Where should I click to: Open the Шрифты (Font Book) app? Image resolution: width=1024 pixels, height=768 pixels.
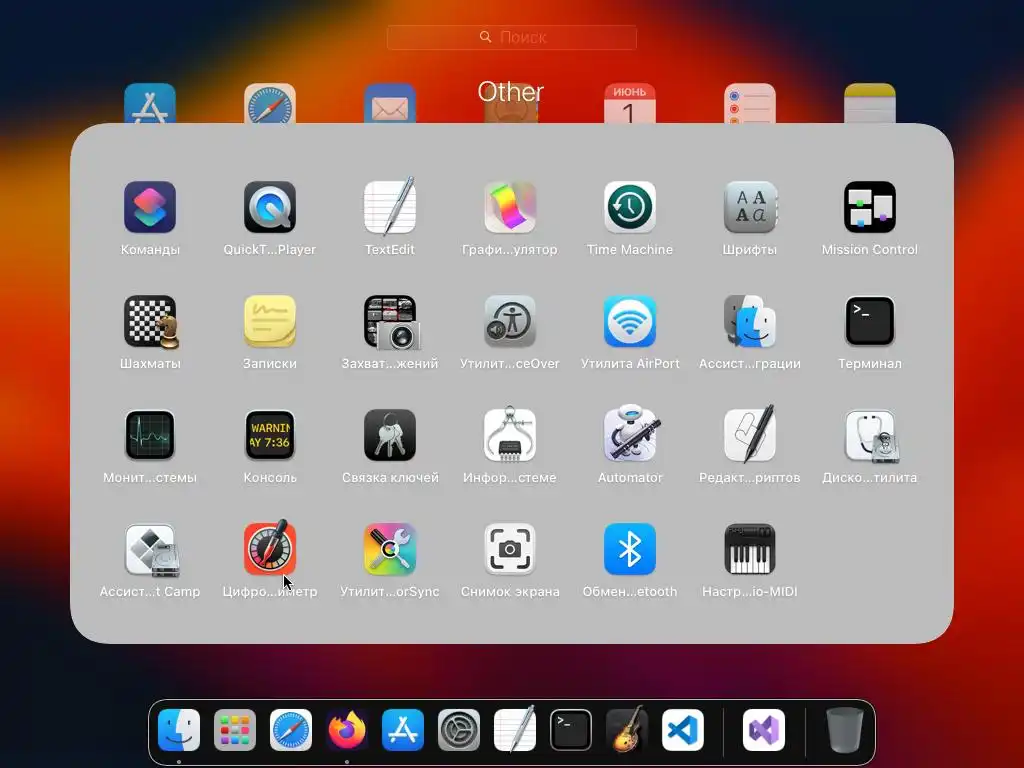coord(750,207)
